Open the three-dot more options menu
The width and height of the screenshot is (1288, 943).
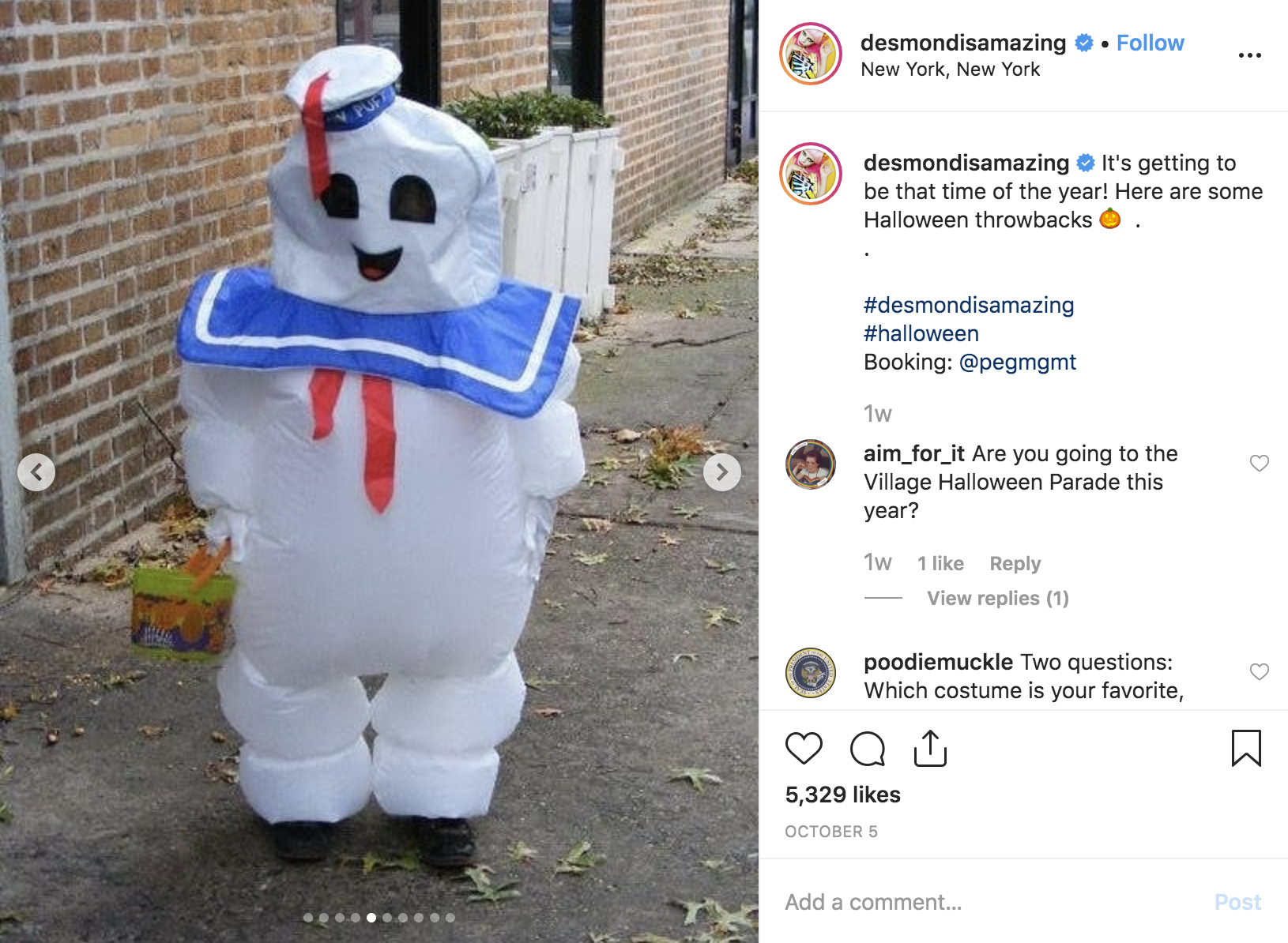click(x=1249, y=55)
